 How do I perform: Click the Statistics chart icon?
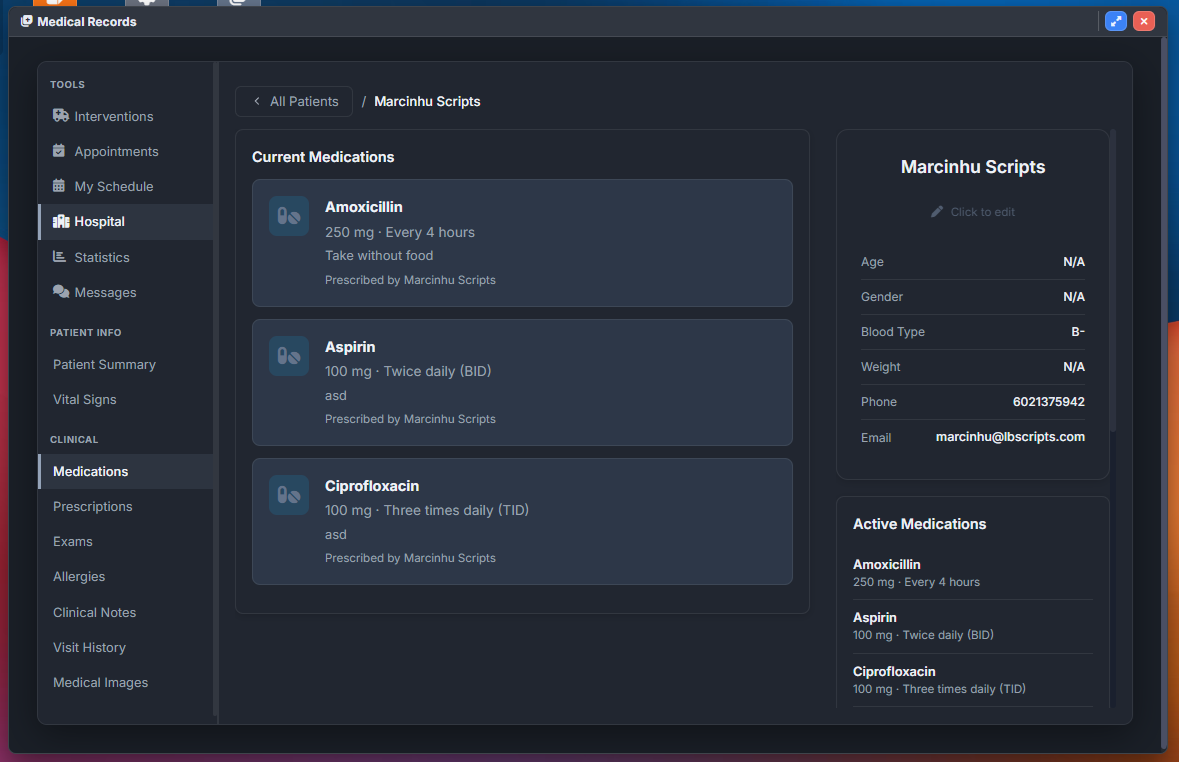point(59,257)
